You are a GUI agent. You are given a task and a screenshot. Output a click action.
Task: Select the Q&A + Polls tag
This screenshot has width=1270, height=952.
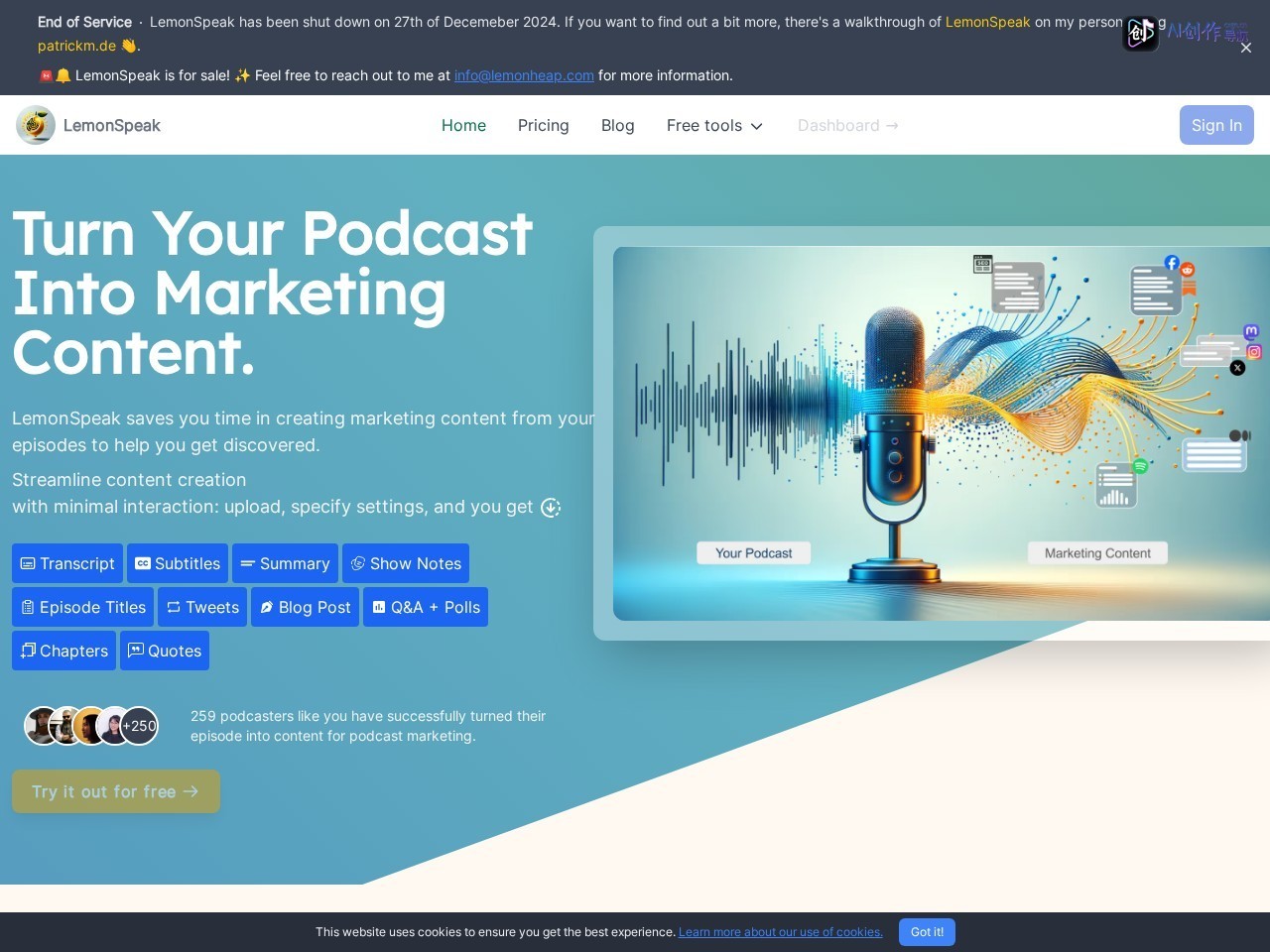[426, 607]
